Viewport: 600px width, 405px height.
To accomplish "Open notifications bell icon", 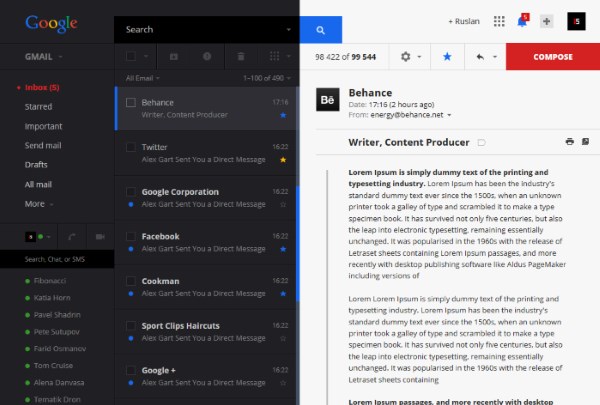I will (x=522, y=21).
